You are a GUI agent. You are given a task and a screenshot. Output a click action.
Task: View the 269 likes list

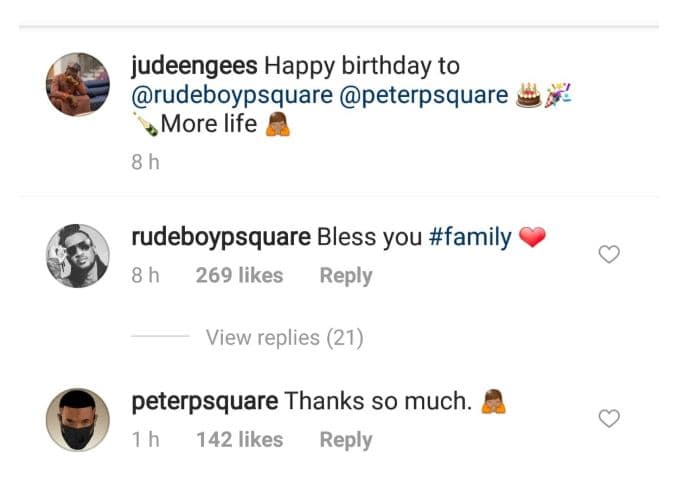[239, 275]
